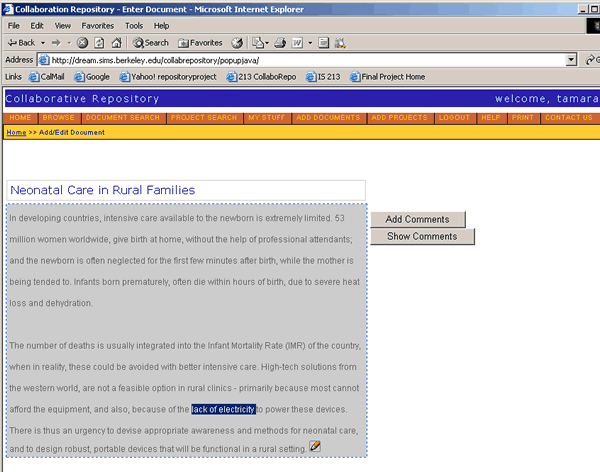
Task: Open PROJECT SEARCH navigation tab
Action: [x=204, y=118]
